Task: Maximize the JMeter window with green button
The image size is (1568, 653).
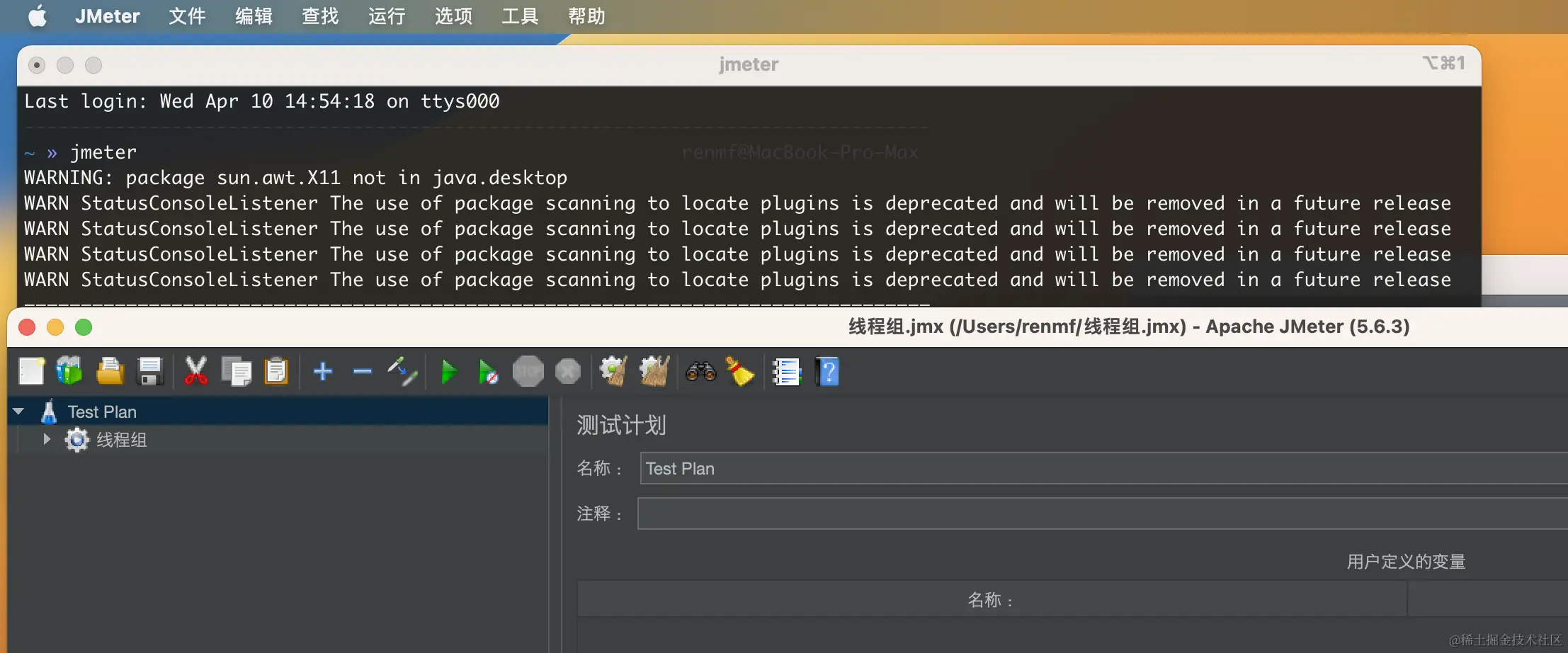Action: [84, 327]
